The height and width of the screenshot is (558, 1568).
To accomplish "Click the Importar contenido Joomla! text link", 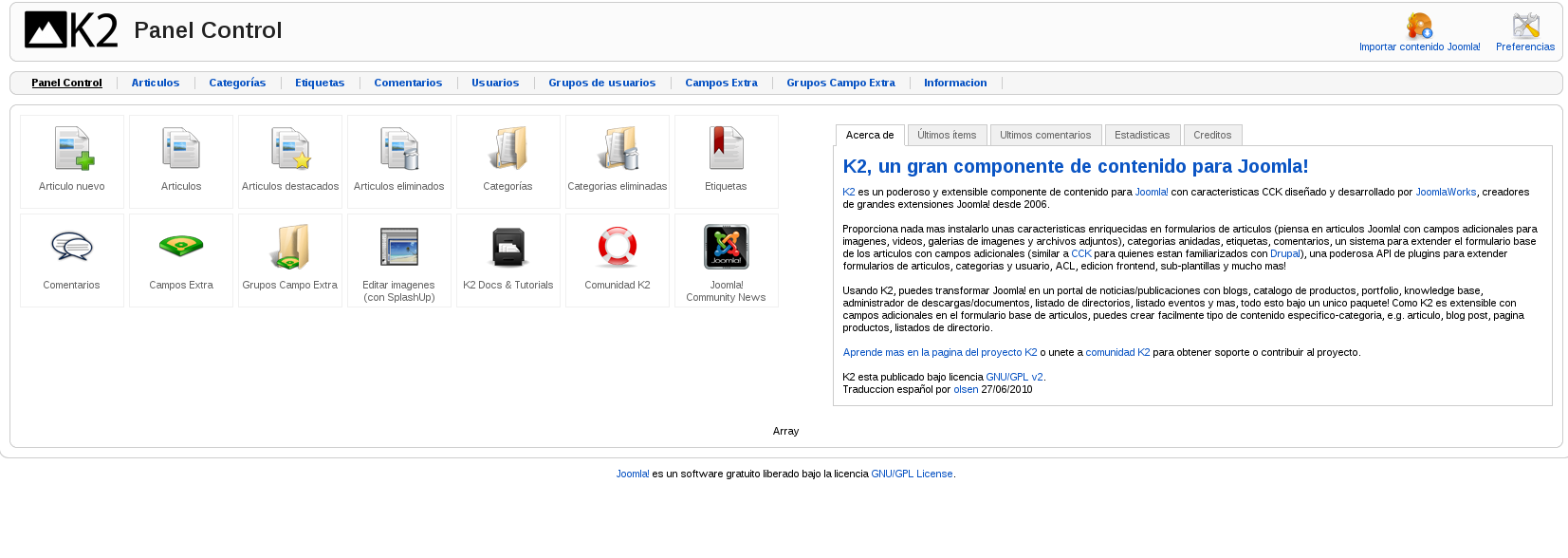I will (1419, 47).
